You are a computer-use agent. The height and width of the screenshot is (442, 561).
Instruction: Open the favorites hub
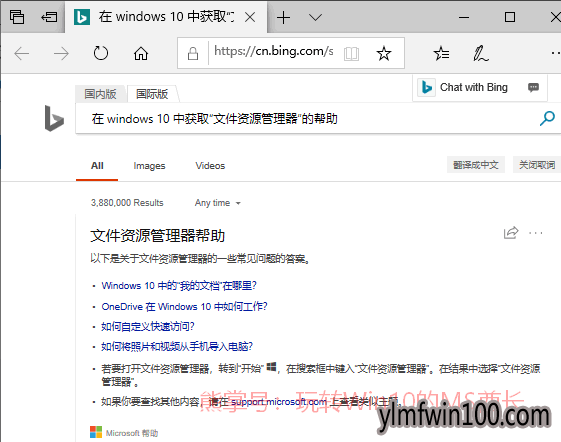(442, 54)
